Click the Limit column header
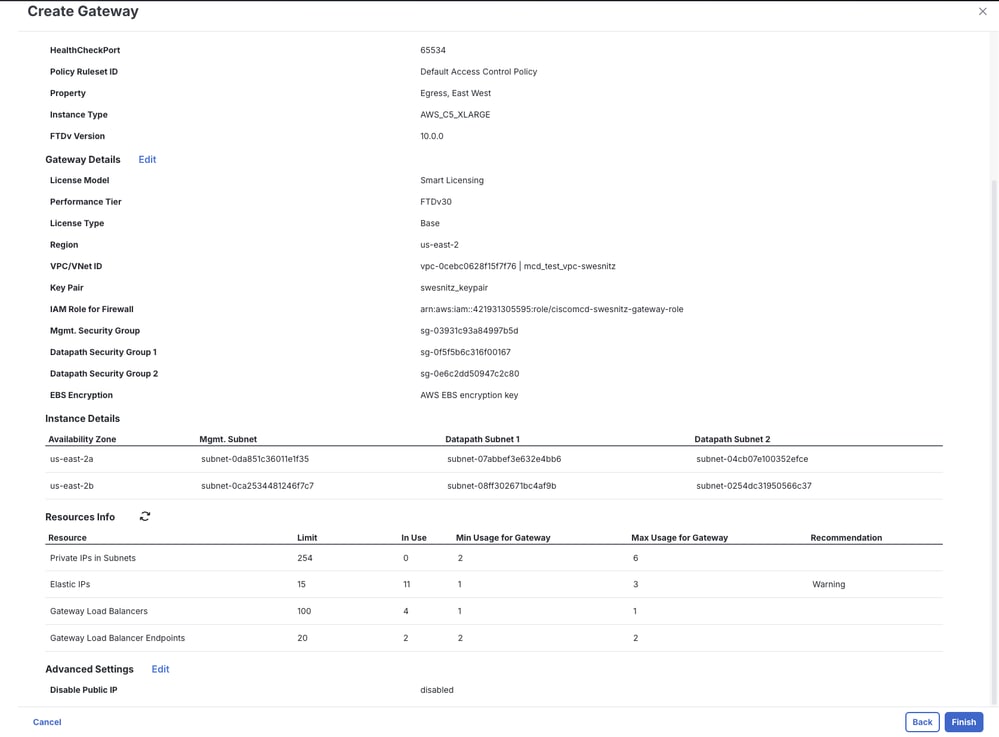 point(307,538)
